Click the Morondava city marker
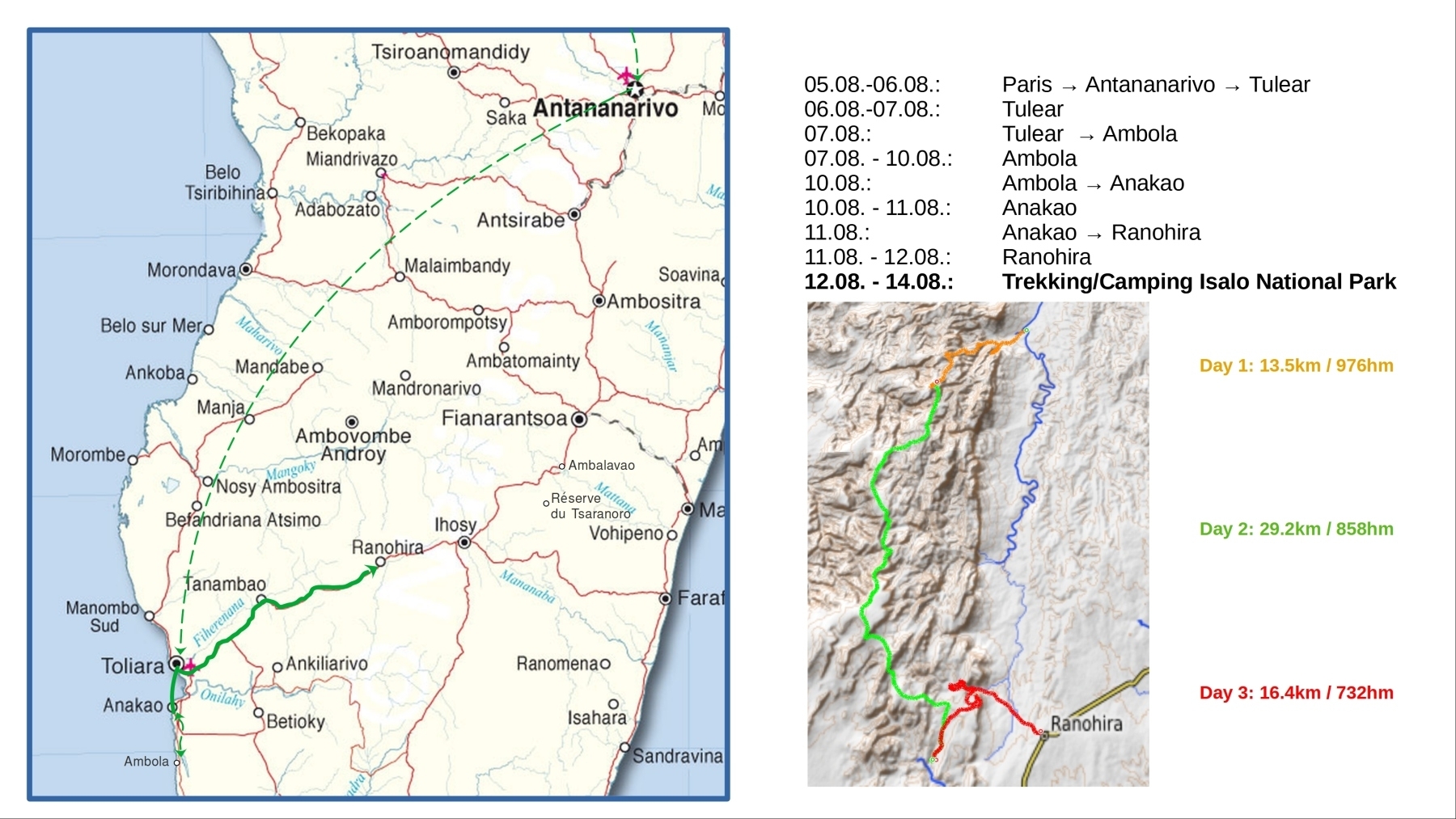Screen dimensions: 1456x819 [x=246, y=269]
